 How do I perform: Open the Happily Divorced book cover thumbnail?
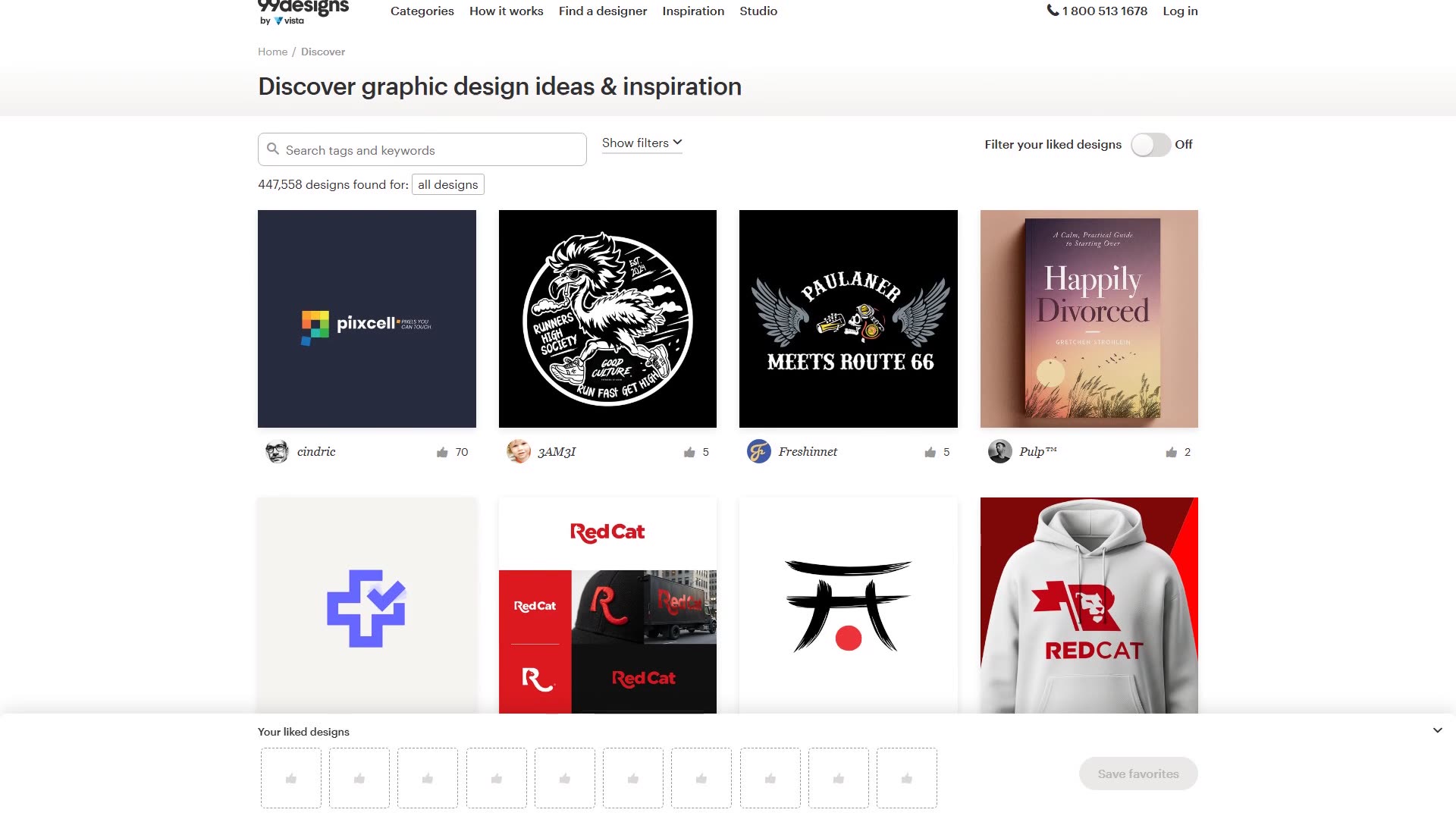pyautogui.click(x=1089, y=318)
